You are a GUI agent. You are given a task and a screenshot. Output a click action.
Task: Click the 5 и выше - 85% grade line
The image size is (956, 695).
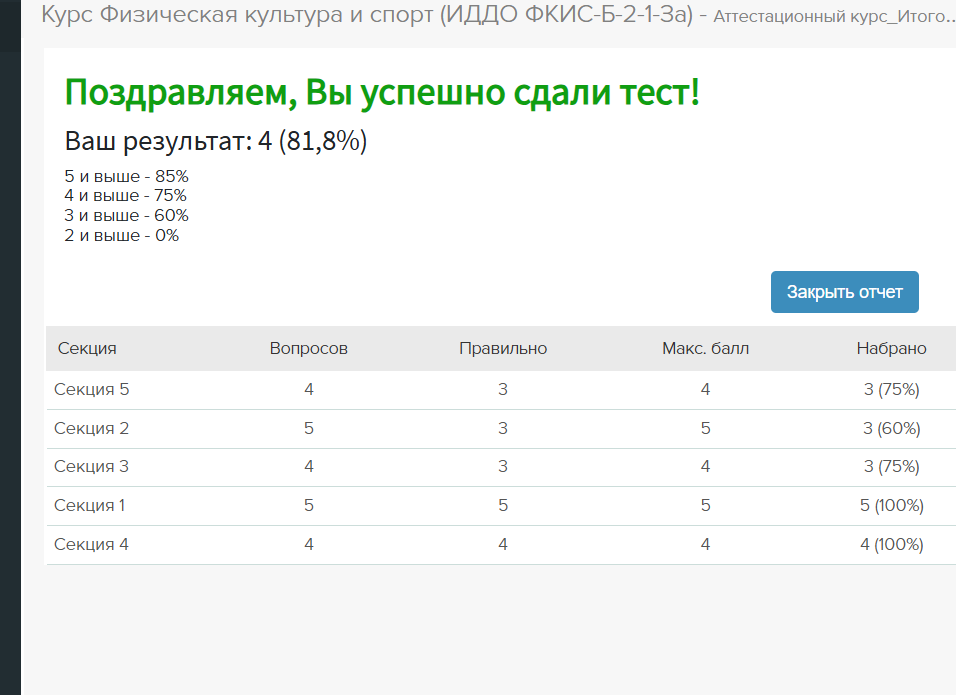126,176
